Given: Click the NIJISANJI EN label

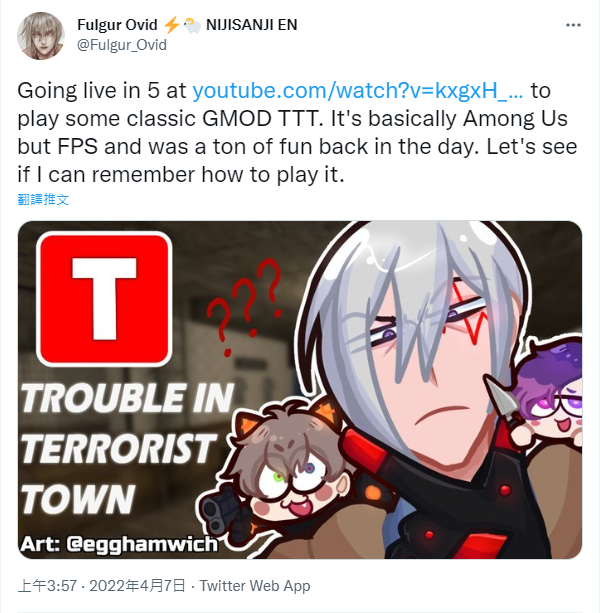Looking at the screenshot, I should [x=252, y=25].
